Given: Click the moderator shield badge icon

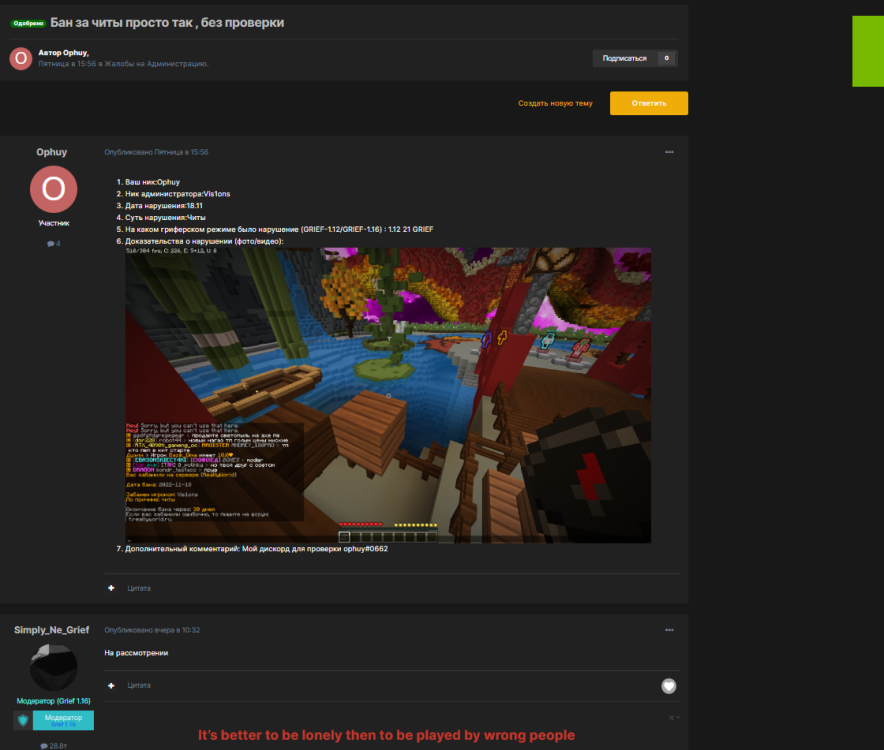Looking at the screenshot, I should (23, 720).
